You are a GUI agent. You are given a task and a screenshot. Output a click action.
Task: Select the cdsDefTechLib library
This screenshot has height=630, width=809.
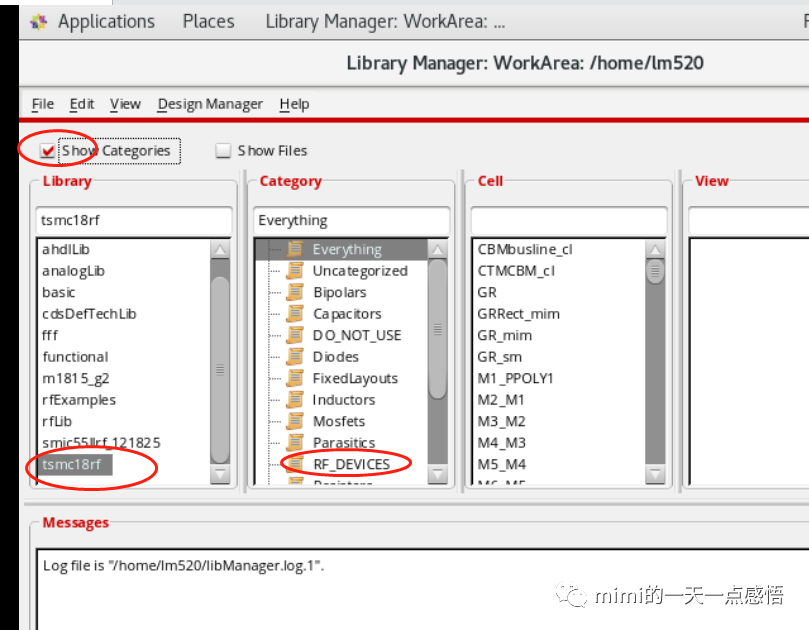89,314
